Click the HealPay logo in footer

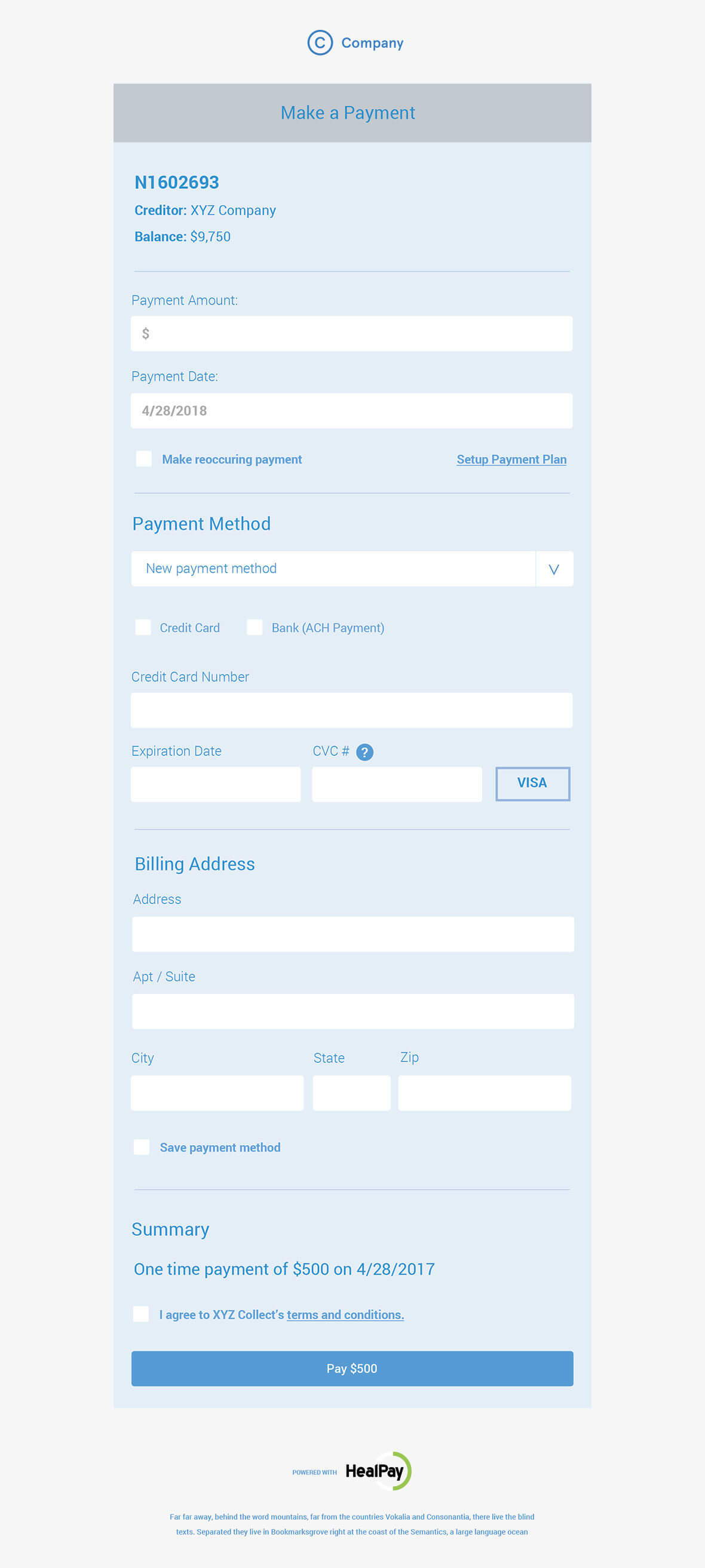(x=378, y=1471)
